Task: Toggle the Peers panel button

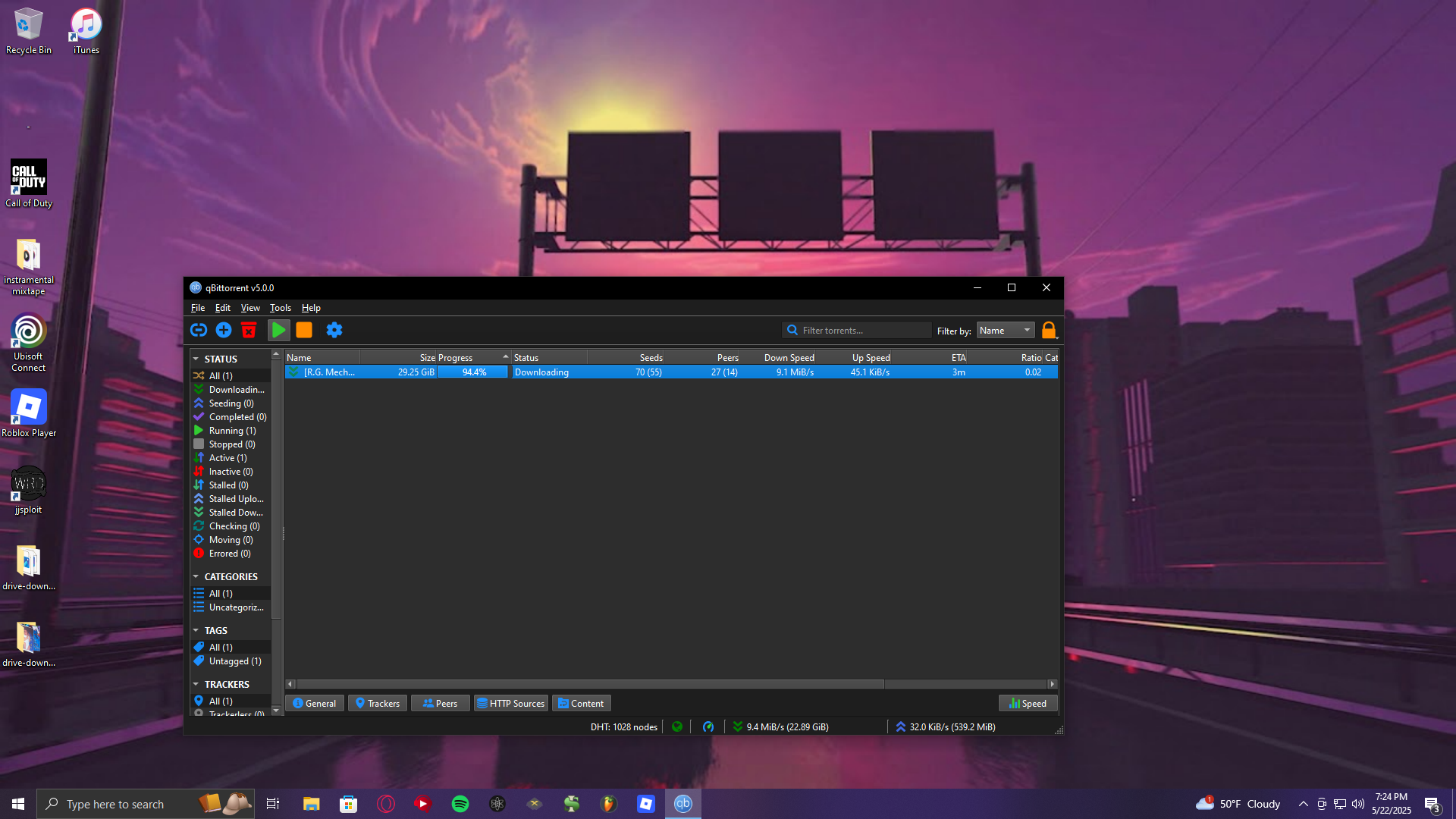Action: 440,703
